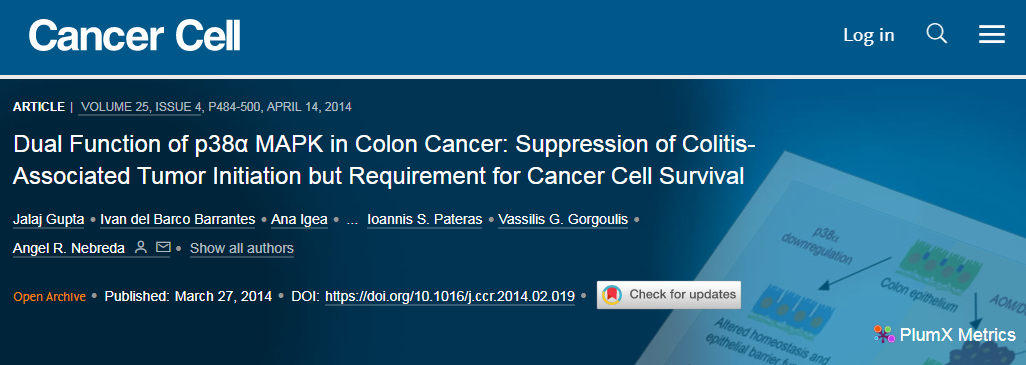Viewport: 1026px width, 365px height.
Task: Open author Angel R. Nebreda
Action: pos(69,249)
